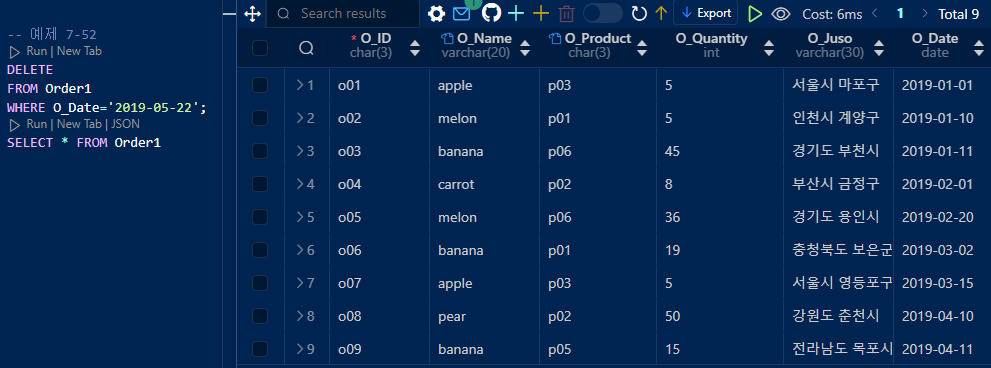
Task: Sort by O_Name using its sort arrows
Action: pos(524,48)
